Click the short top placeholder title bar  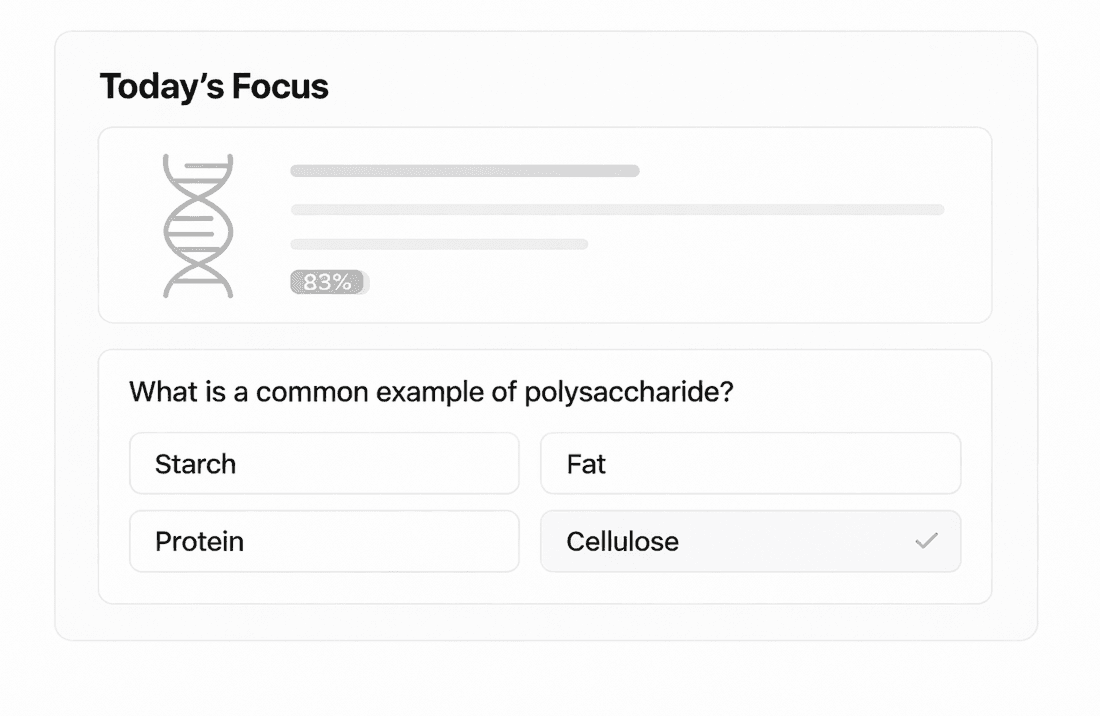click(465, 171)
